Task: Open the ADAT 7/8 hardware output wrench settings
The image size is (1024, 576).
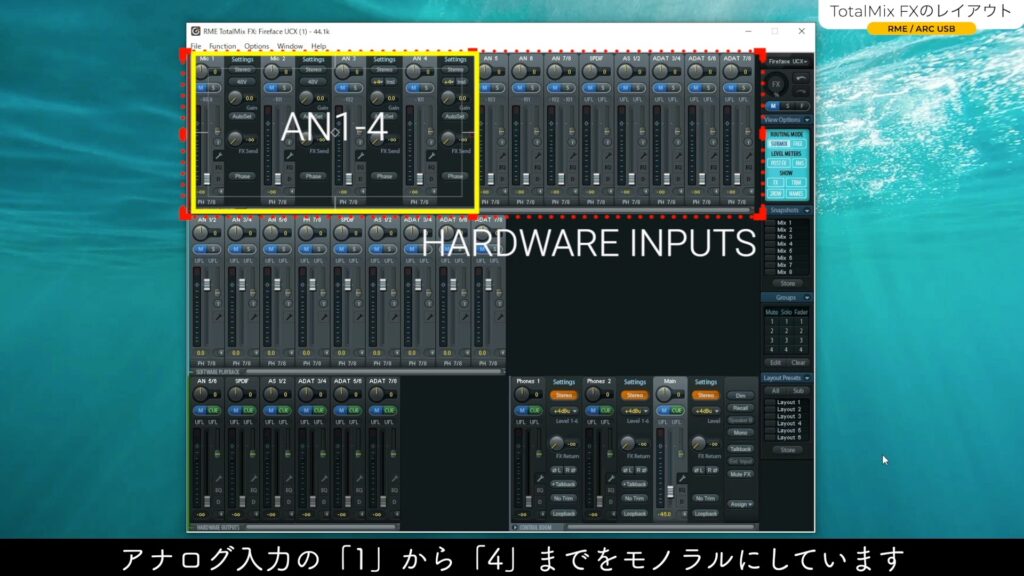Action: tap(395, 479)
